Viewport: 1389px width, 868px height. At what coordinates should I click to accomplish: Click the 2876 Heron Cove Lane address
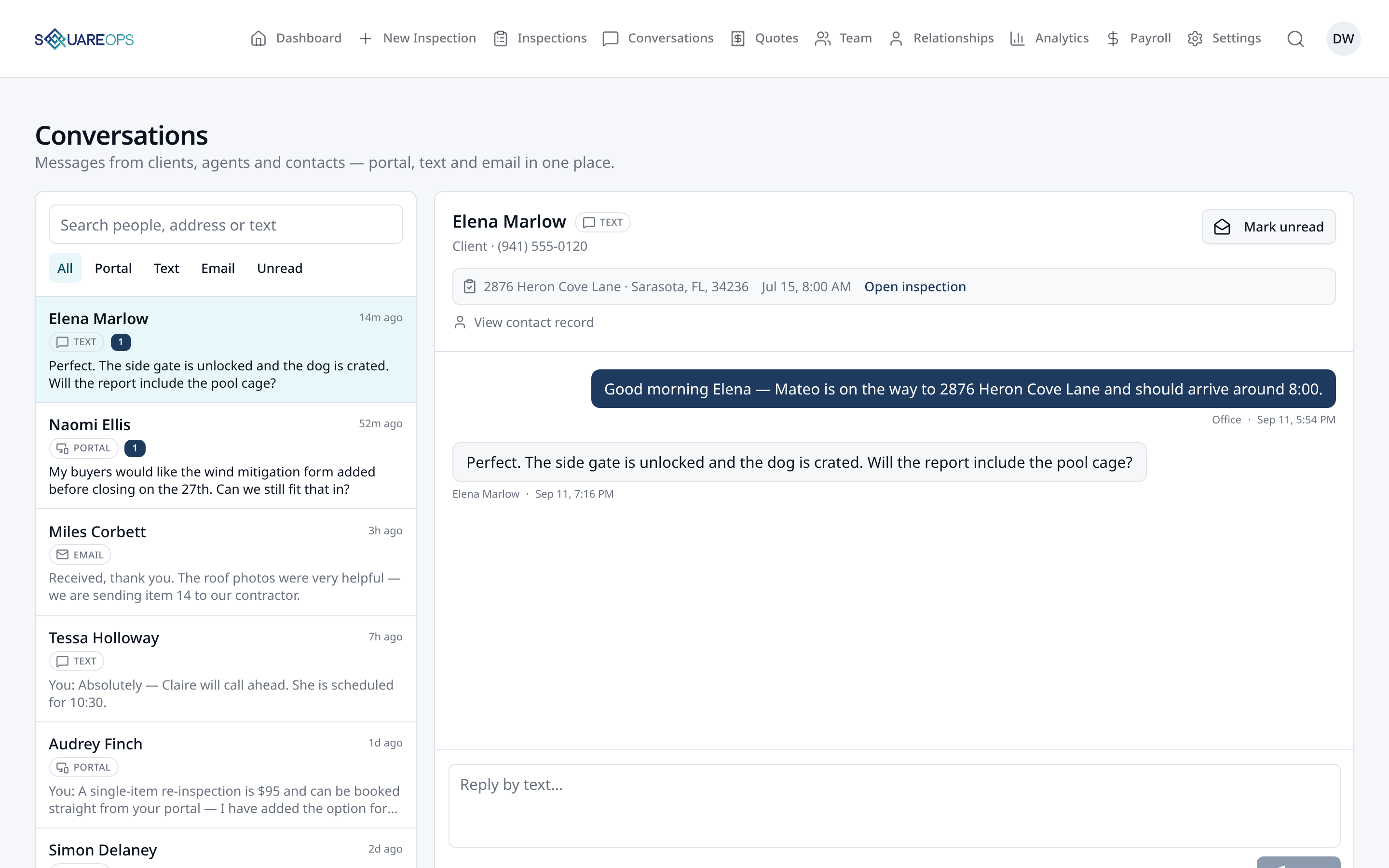(x=616, y=286)
